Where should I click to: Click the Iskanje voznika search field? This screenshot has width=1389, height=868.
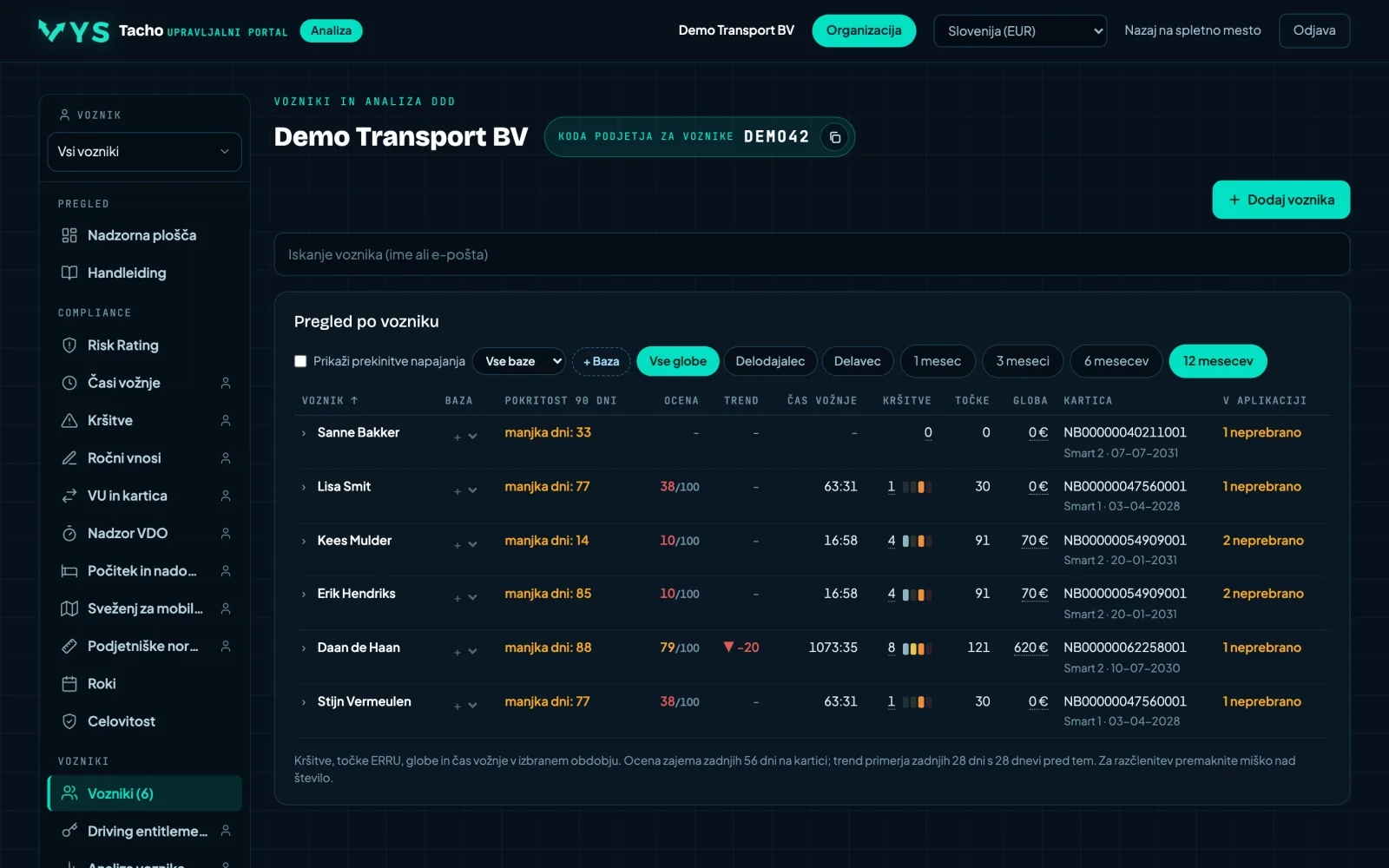point(812,254)
